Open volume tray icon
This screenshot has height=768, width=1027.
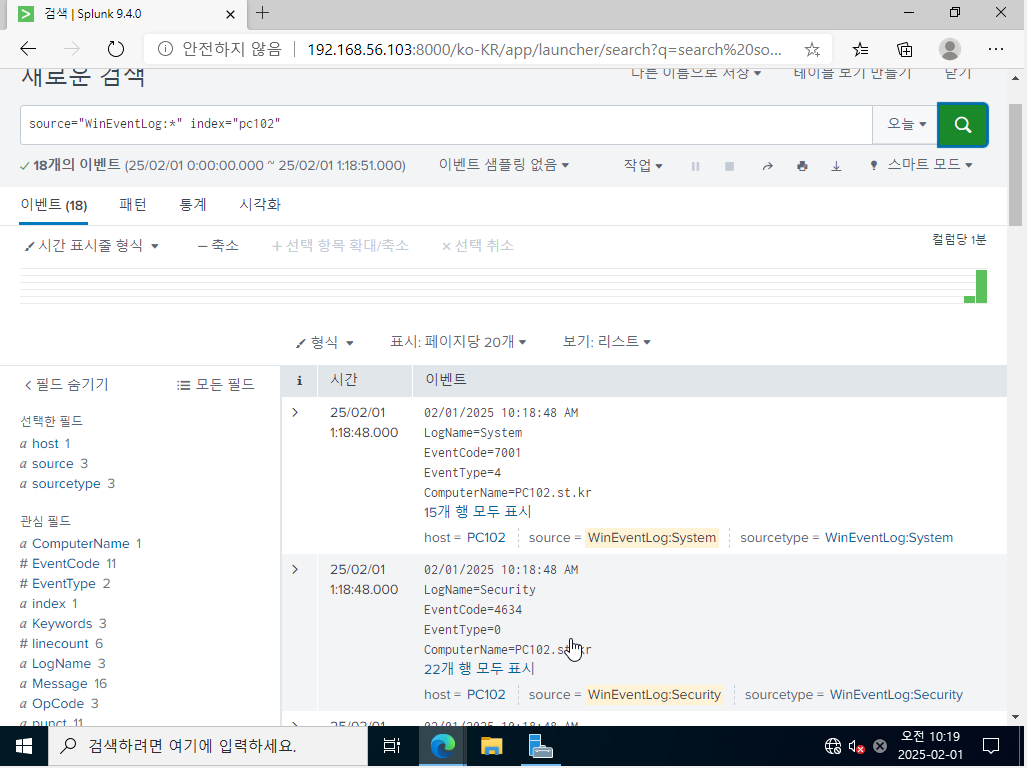click(856, 746)
